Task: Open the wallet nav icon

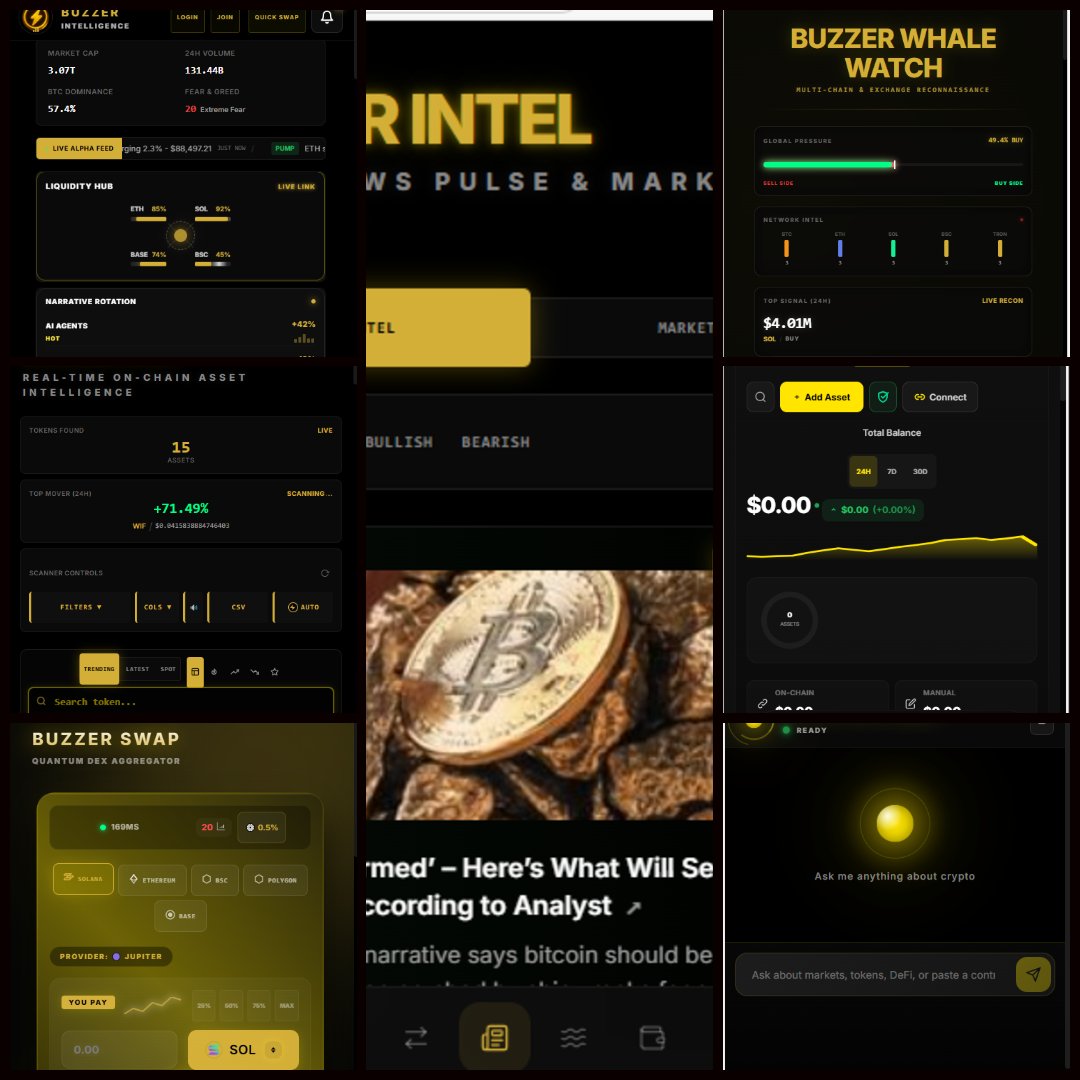Action: 652,1037
